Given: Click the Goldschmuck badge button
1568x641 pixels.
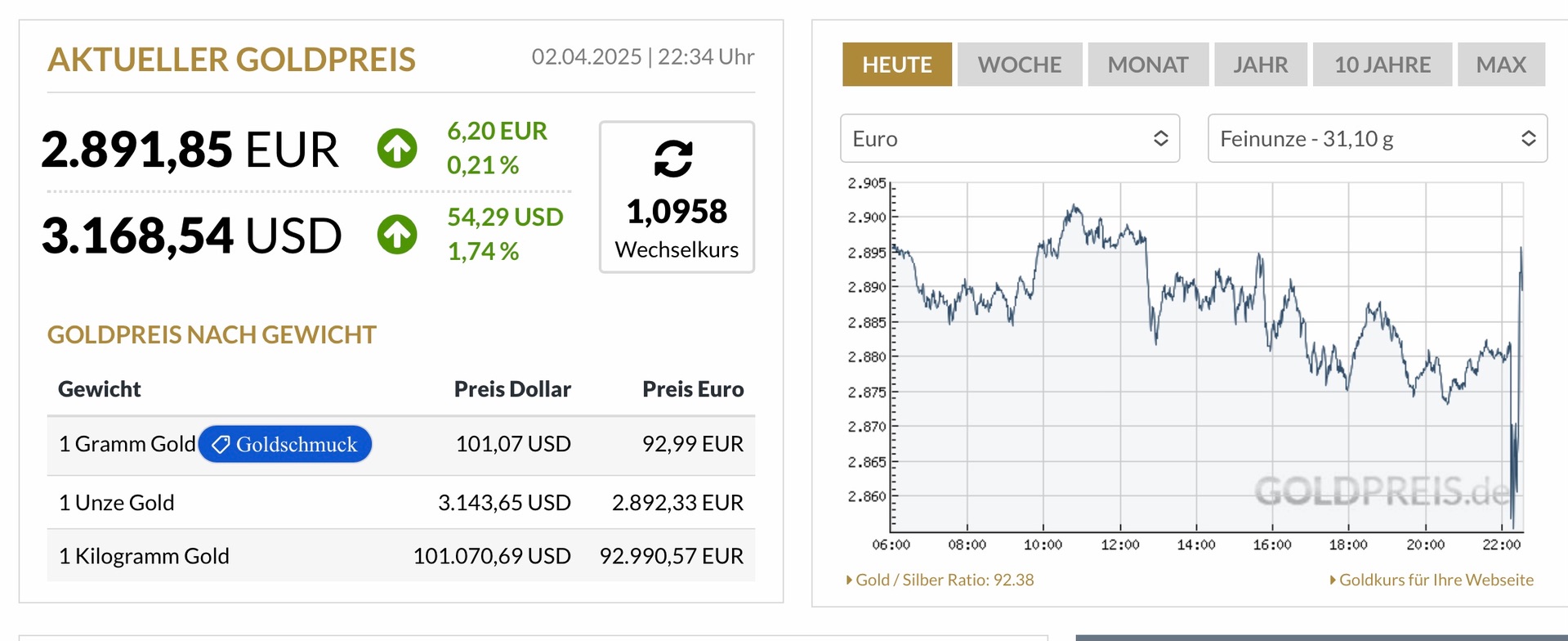Looking at the screenshot, I should click(x=285, y=444).
